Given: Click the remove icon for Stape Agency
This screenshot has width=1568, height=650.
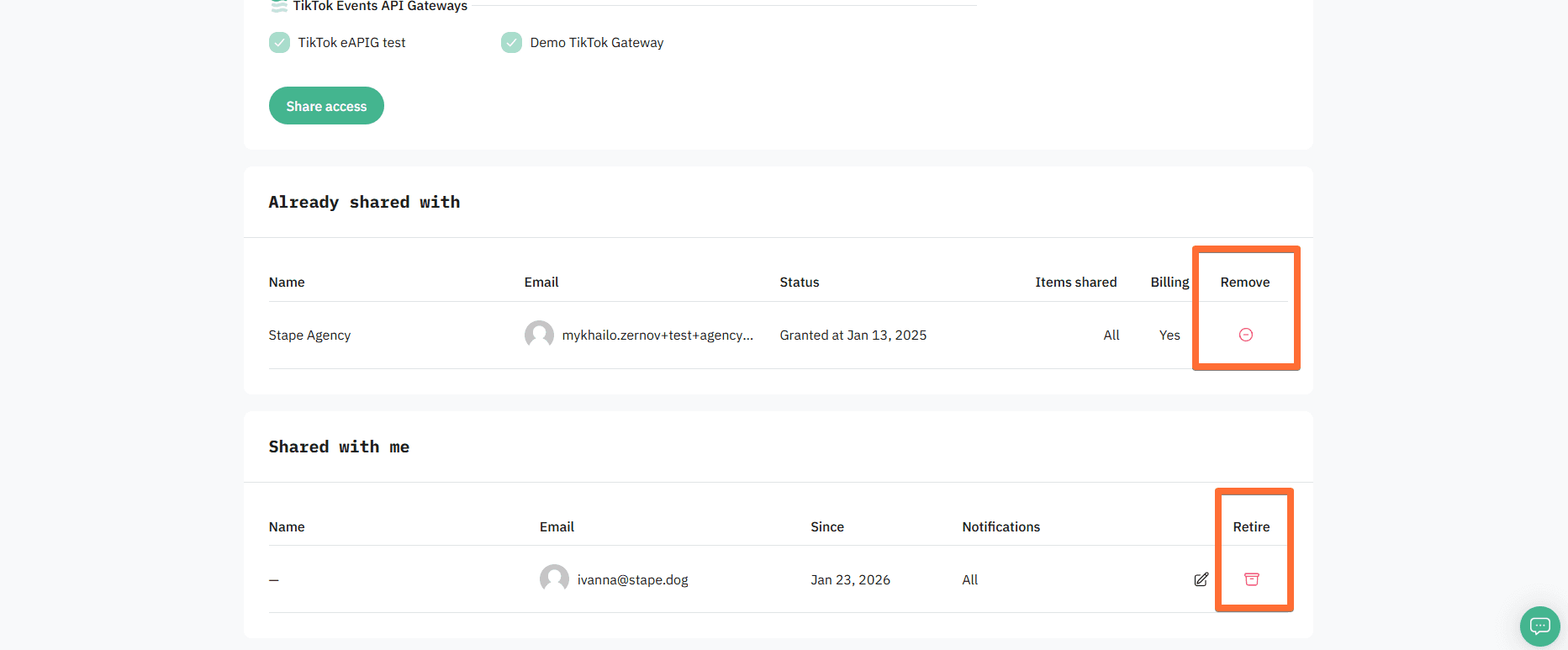Looking at the screenshot, I should click(x=1246, y=335).
